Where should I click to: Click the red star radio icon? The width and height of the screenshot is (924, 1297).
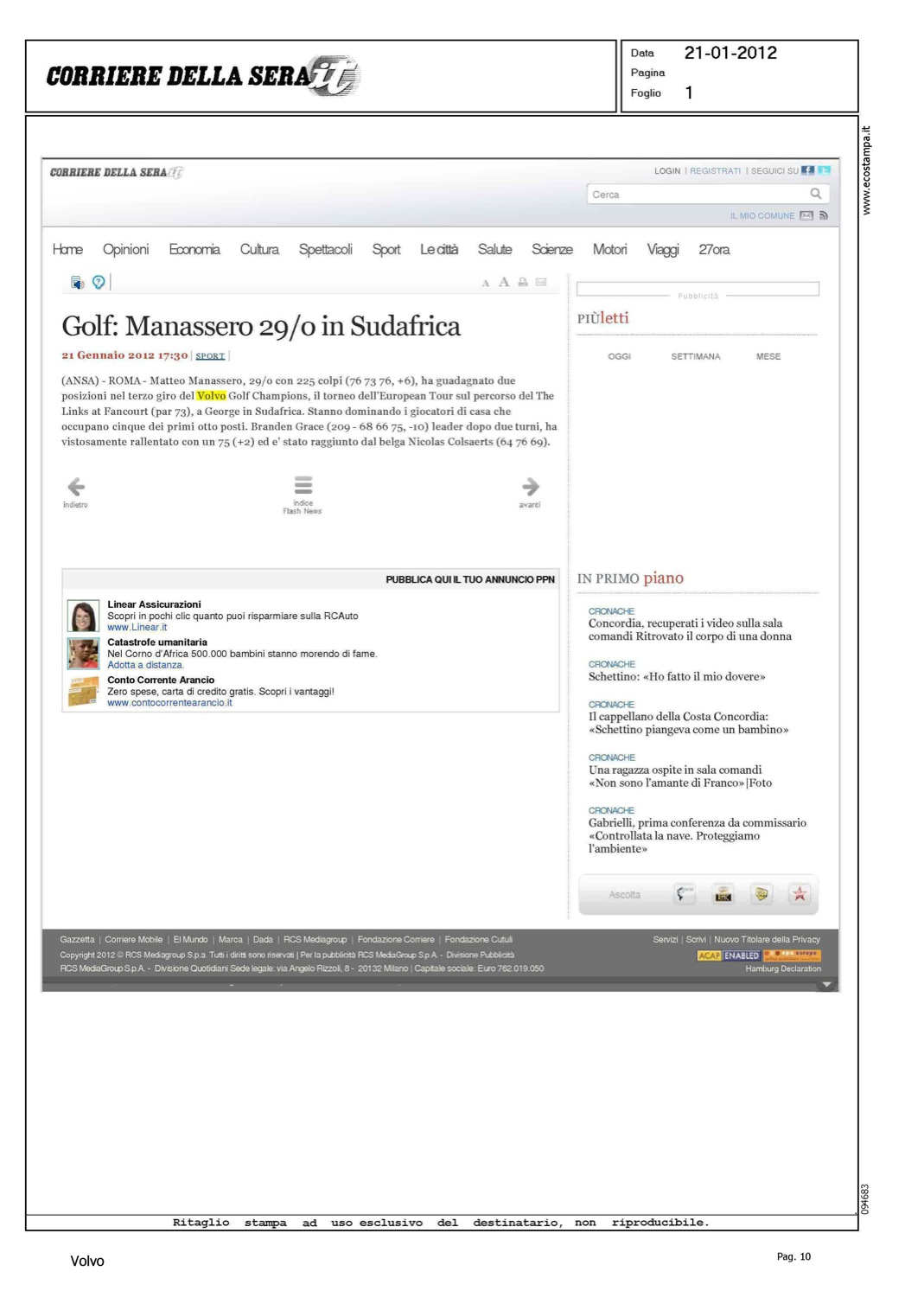[800, 894]
